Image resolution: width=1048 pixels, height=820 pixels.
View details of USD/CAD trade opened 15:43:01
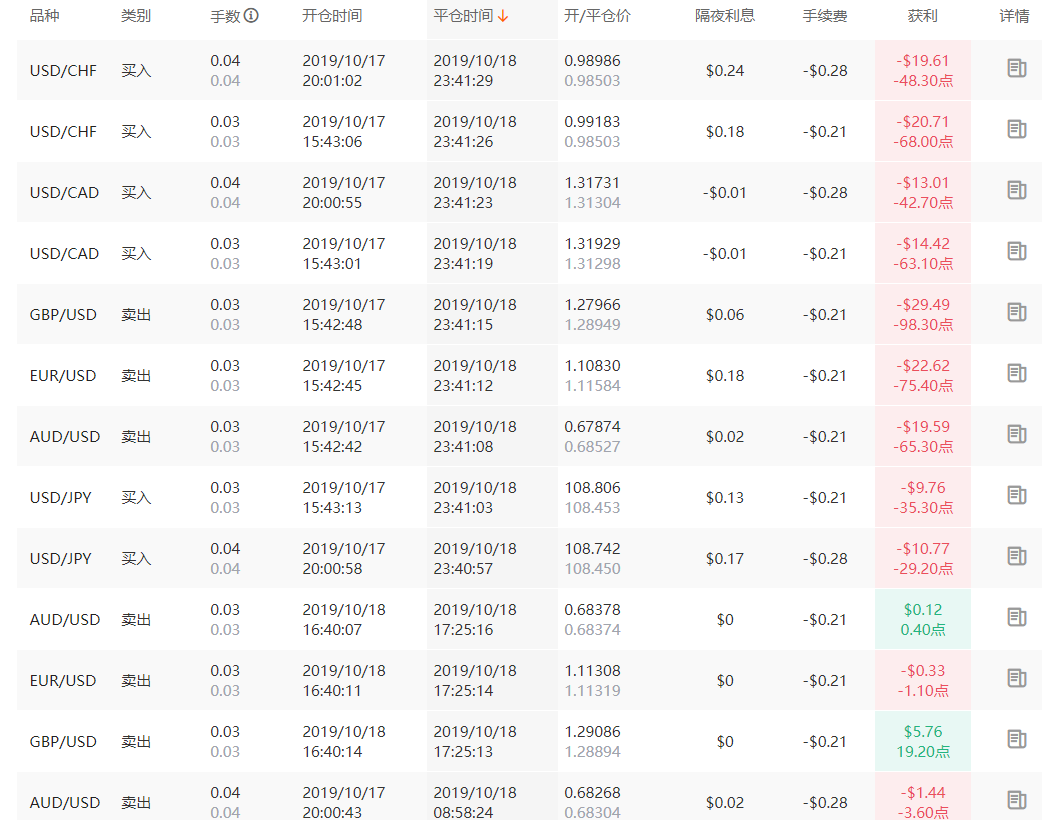coord(1017,251)
